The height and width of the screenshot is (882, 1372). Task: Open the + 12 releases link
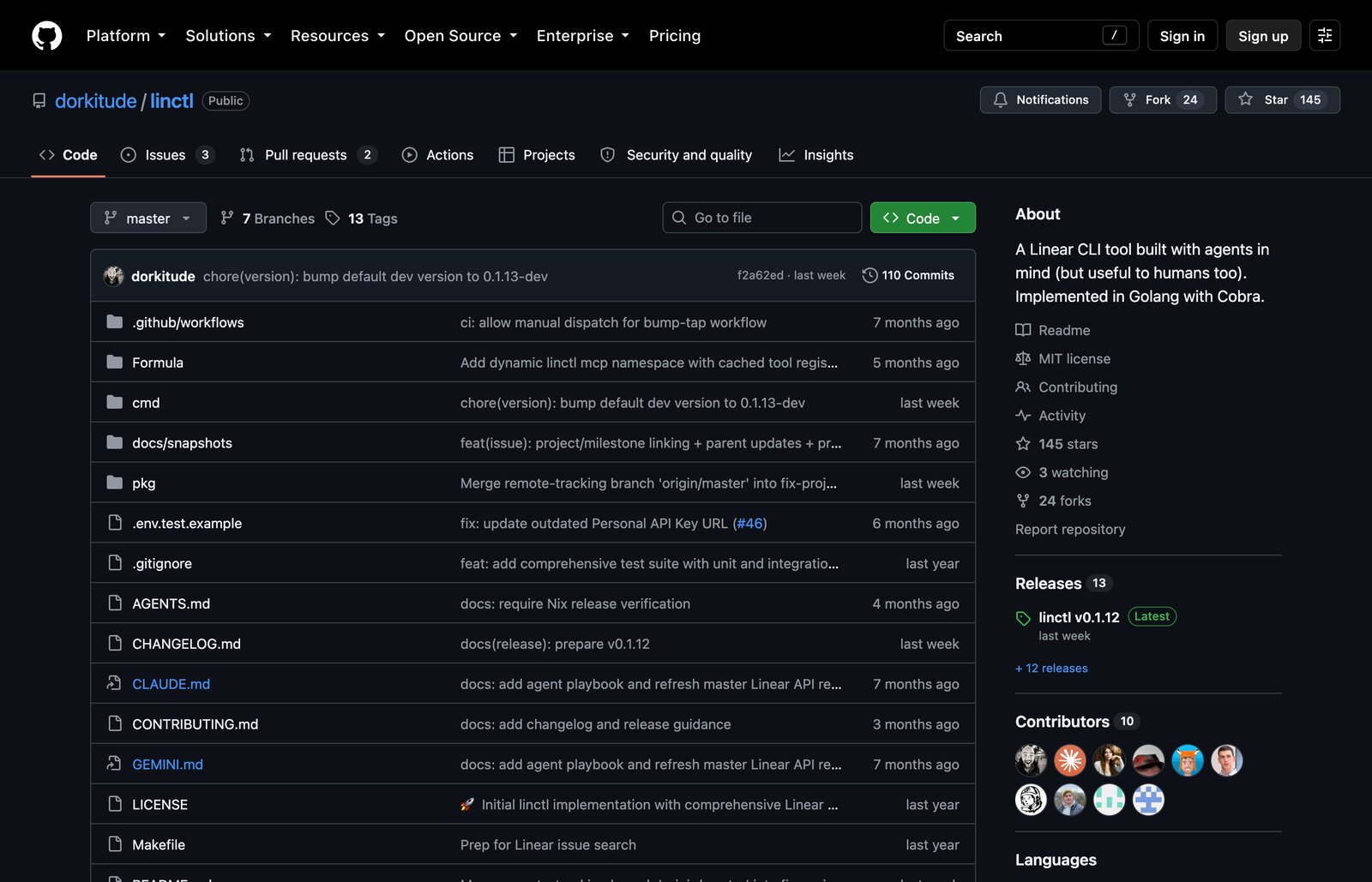(x=1051, y=668)
